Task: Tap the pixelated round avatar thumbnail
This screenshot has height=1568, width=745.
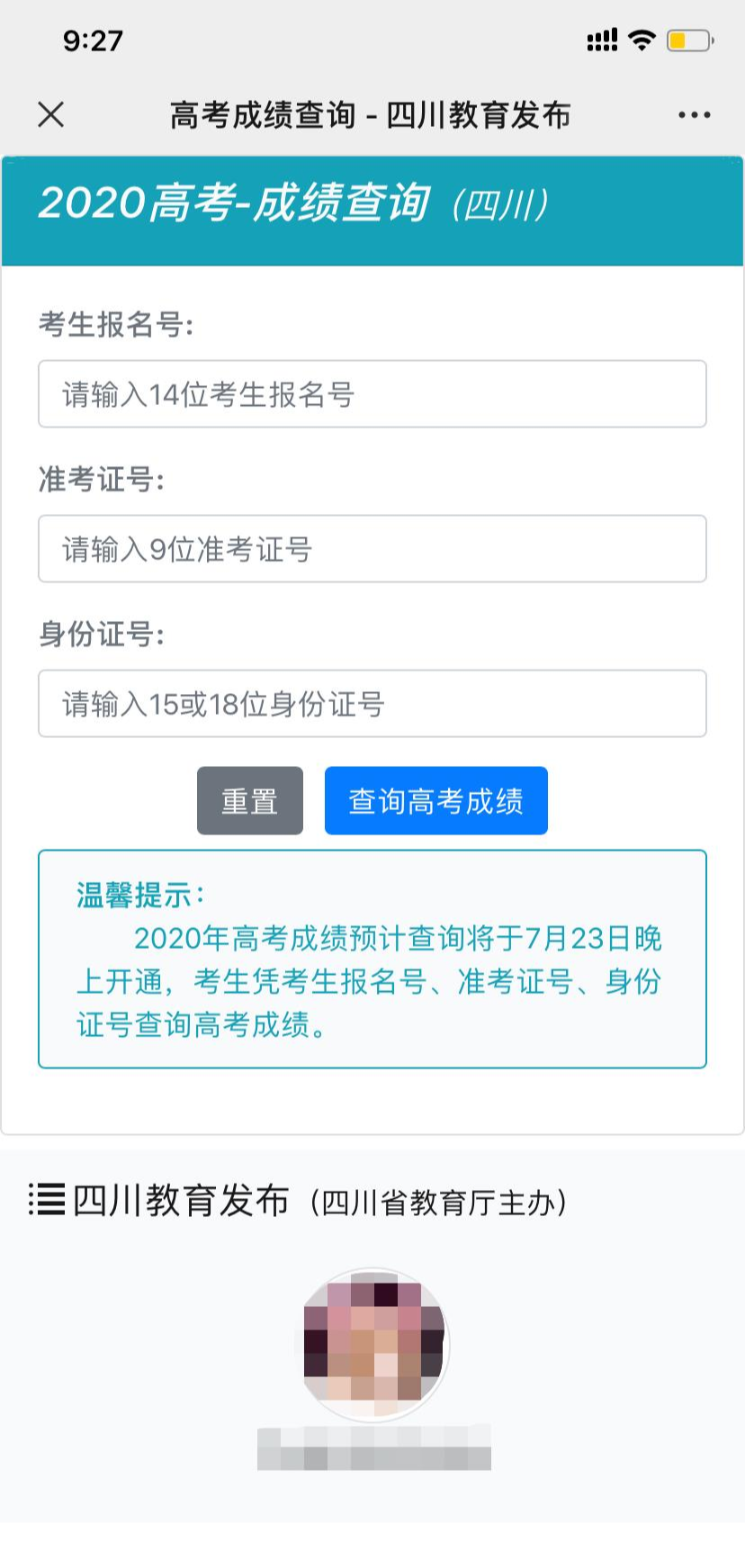Action: click(x=374, y=1344)
